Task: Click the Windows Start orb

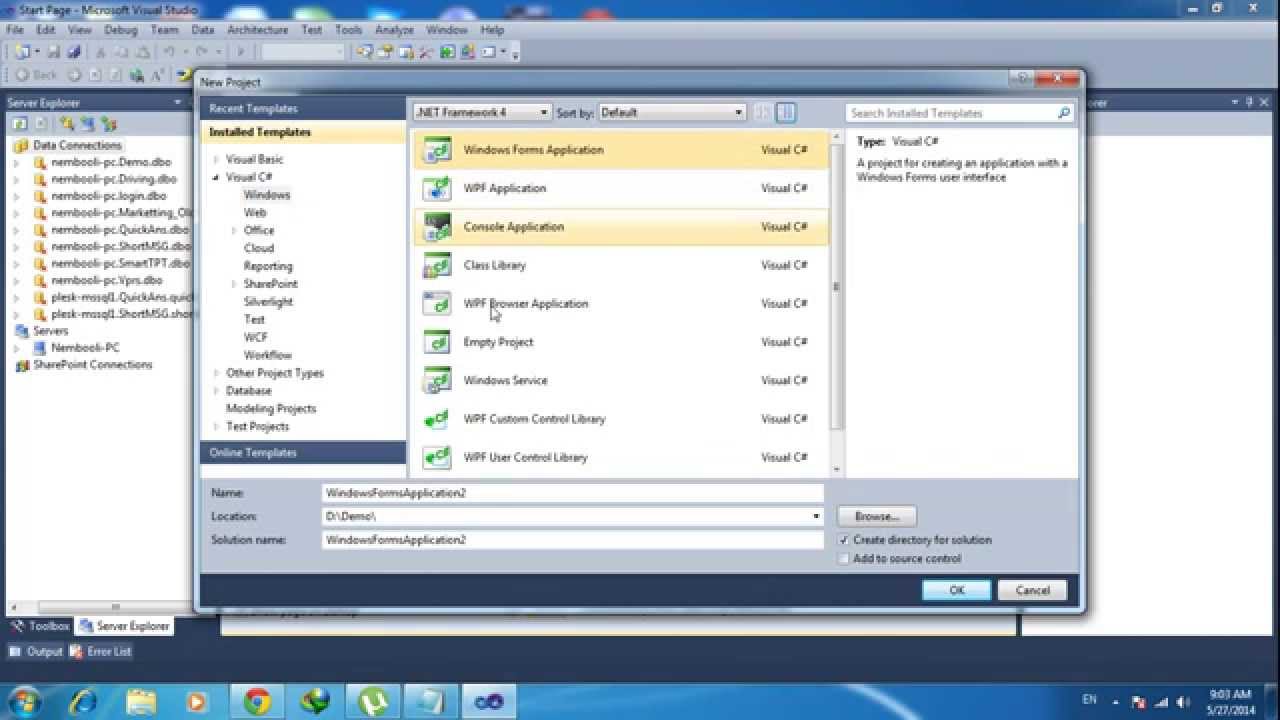Action: pyautogui.click(x=24, y=701)
